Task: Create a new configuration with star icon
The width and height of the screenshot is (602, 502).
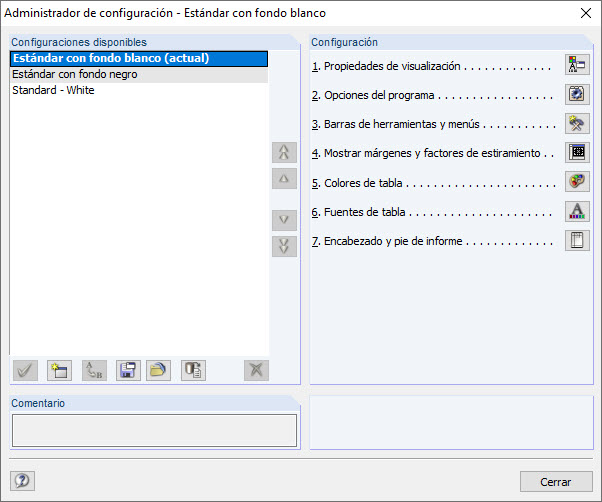Action: coord(60,370)
